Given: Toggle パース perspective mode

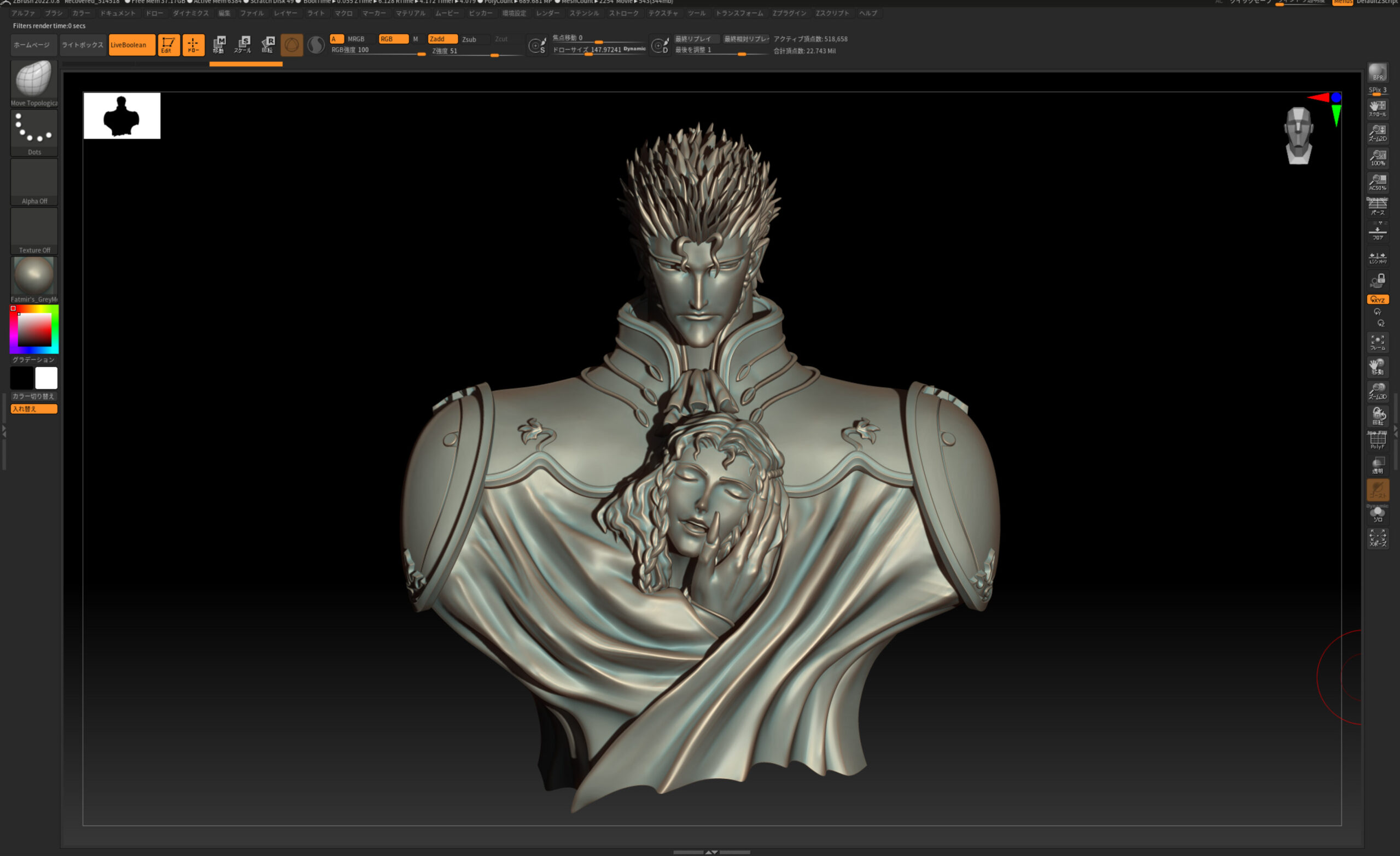Looking at the screenshot, I should point(1378,207).
